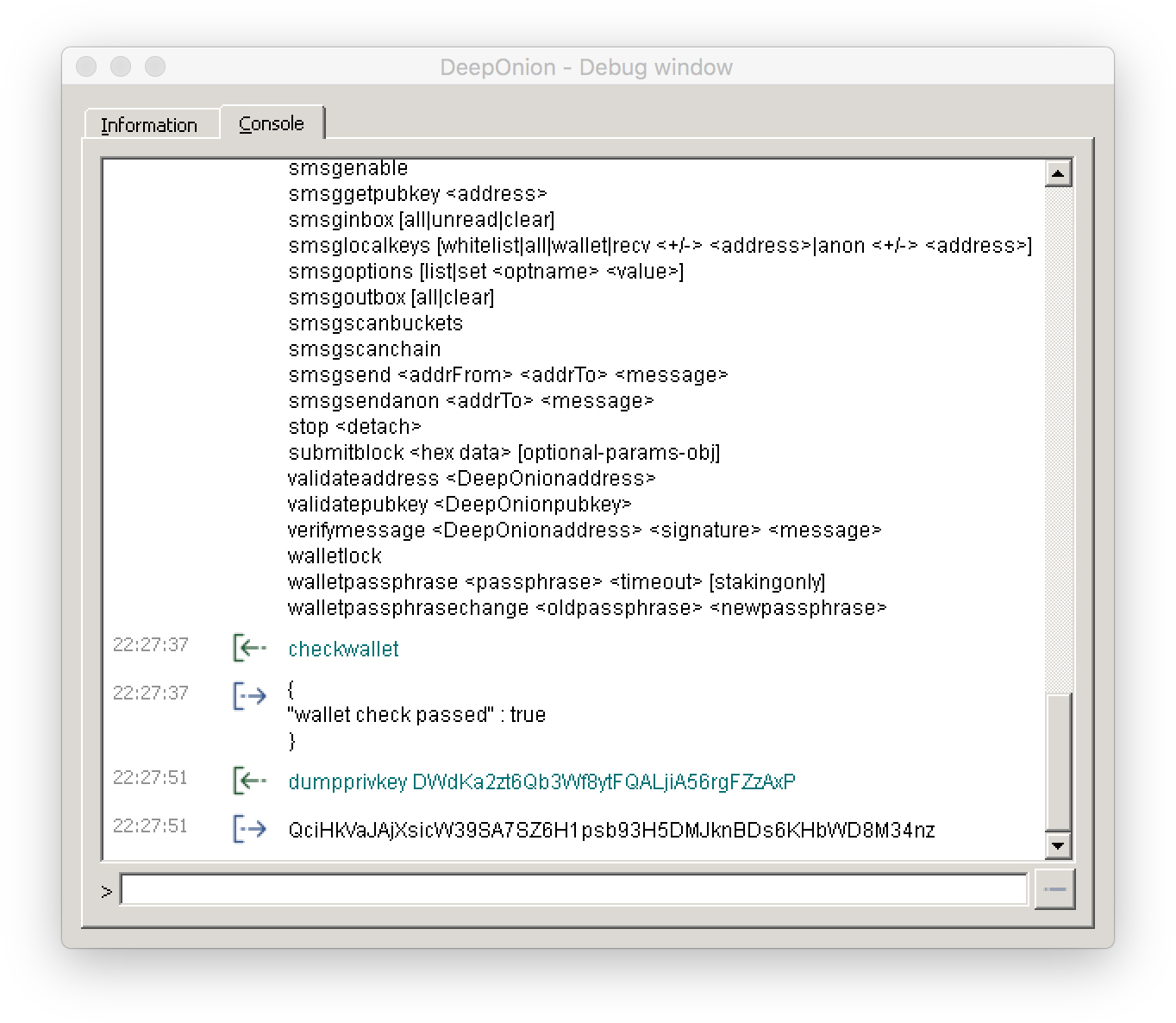Click the verifymessage help line

pos(585,530)
